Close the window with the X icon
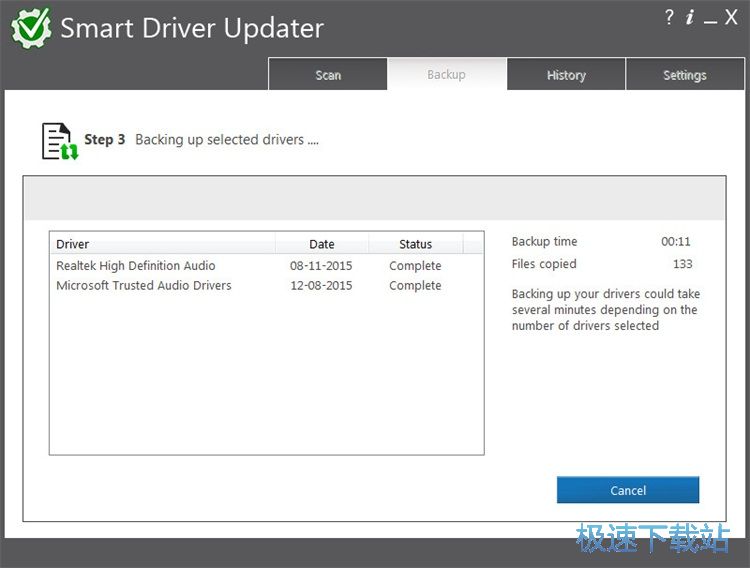This screenshot has height=568, width=750. tap(731, 17)
